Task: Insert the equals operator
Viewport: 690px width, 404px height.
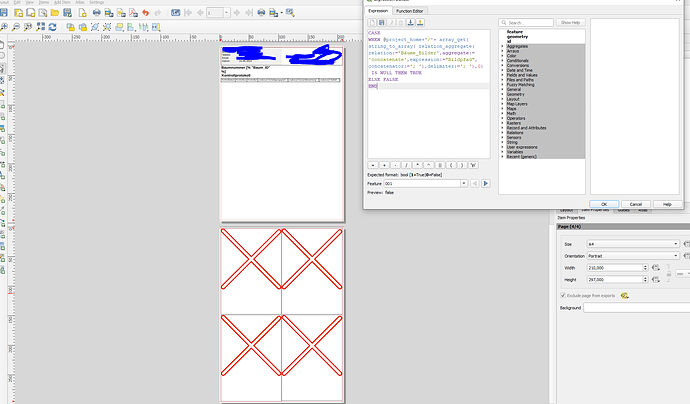Action: [x=373, y=165]
